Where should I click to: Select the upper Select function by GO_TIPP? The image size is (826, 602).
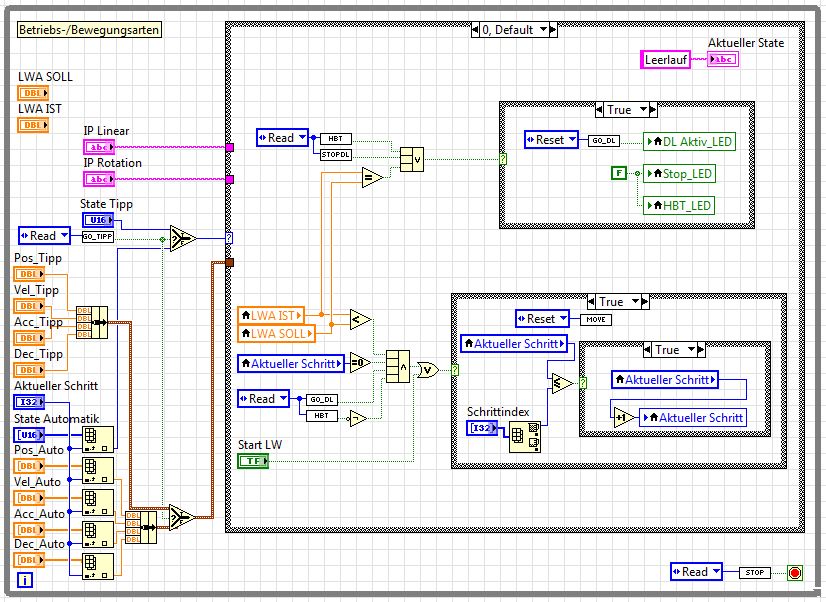point(182,239)
